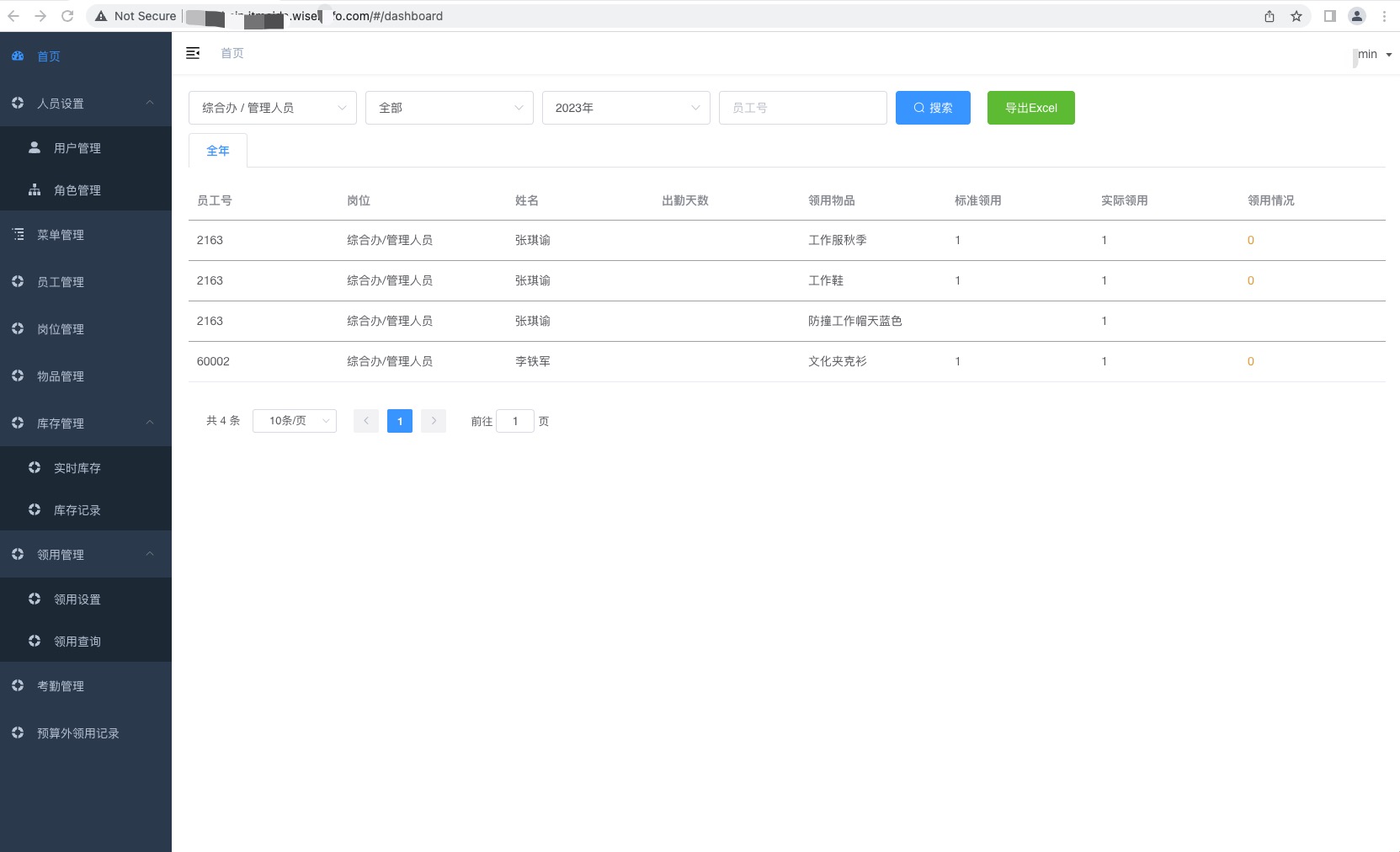Viewport: 1400px width, 852px height.
Task: Click employee number 60002 cell
Action: coord(213,361)
